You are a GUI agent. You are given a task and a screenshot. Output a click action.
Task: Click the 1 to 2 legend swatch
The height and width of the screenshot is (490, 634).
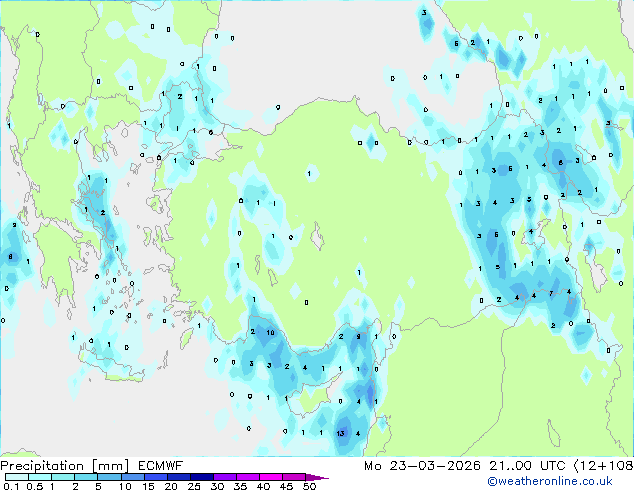(63, 477)
